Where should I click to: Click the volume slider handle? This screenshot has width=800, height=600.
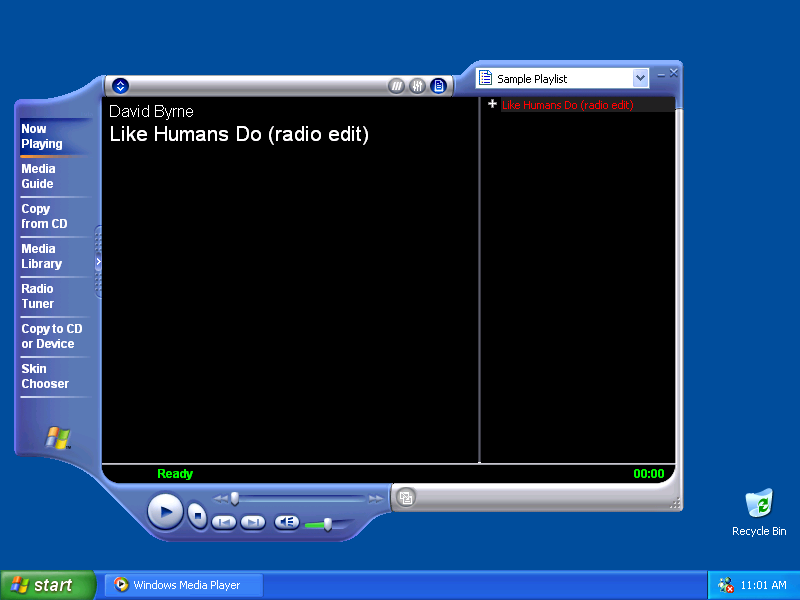pos(328,524)
